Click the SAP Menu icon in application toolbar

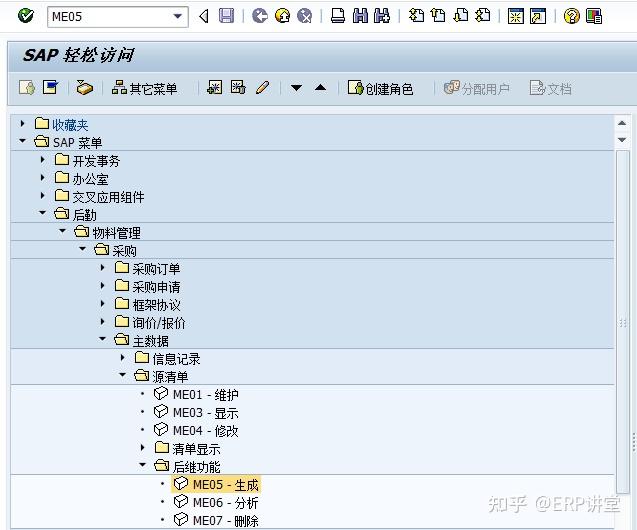[51, 88]
